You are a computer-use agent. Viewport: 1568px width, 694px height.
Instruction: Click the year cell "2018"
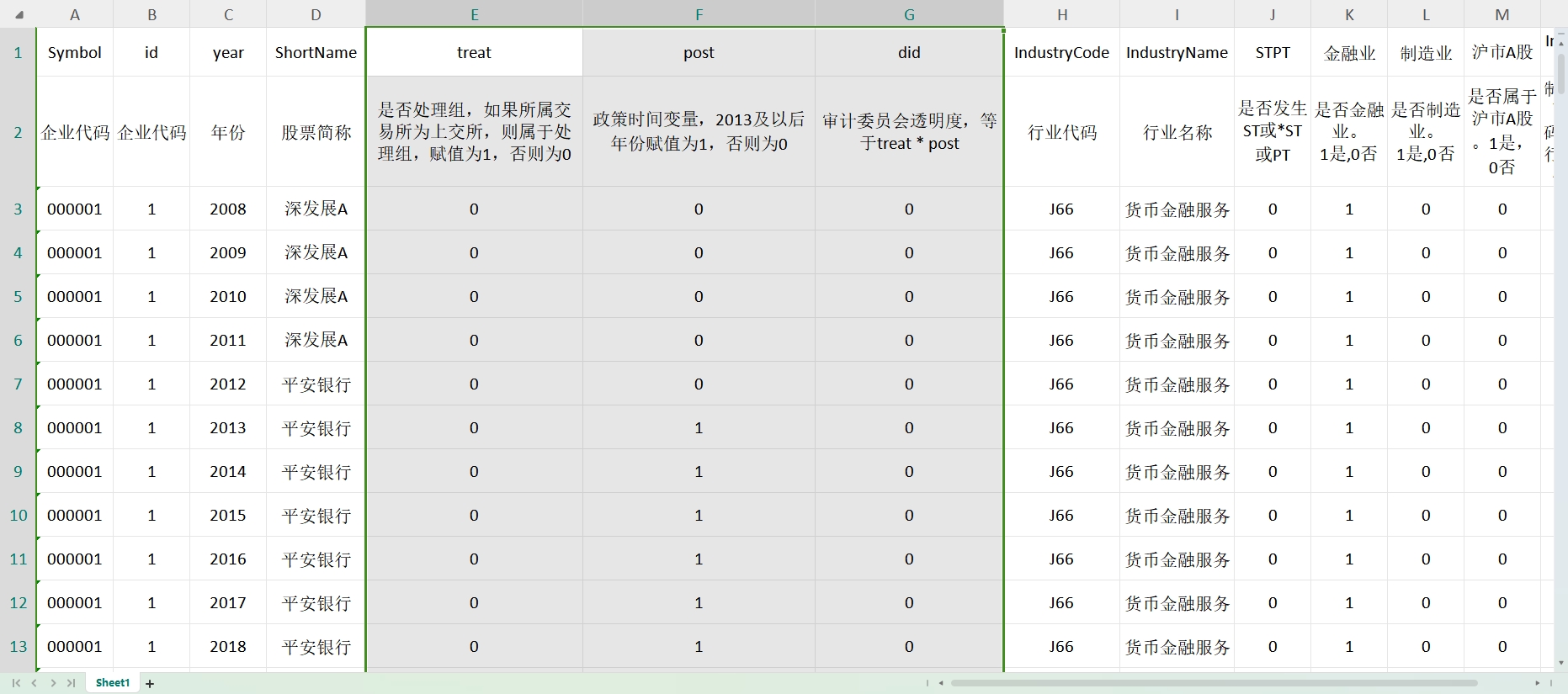coord(228,646)
